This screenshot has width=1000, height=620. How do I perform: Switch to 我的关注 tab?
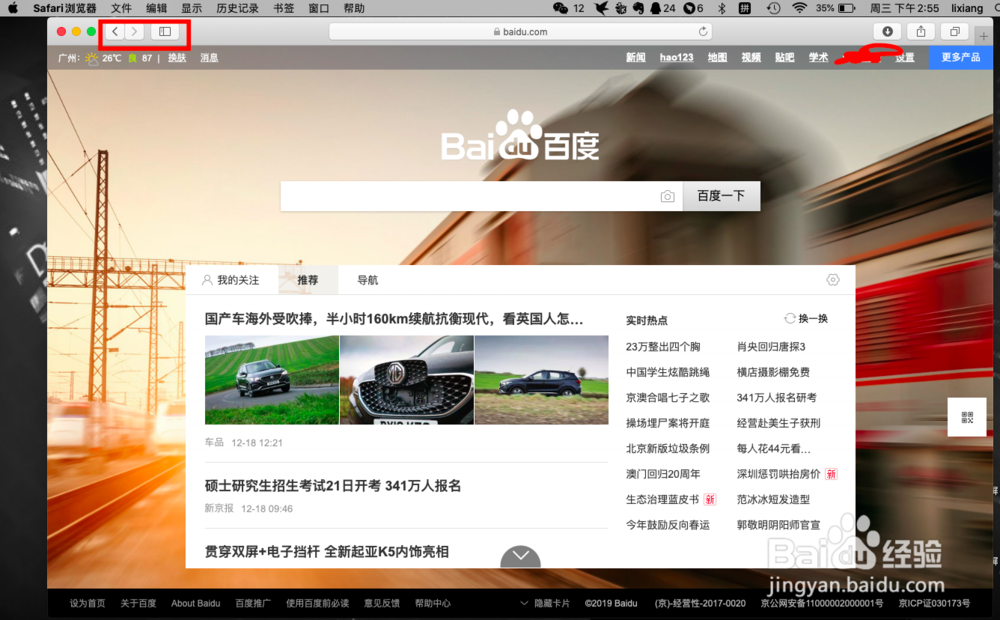point(231,280)
